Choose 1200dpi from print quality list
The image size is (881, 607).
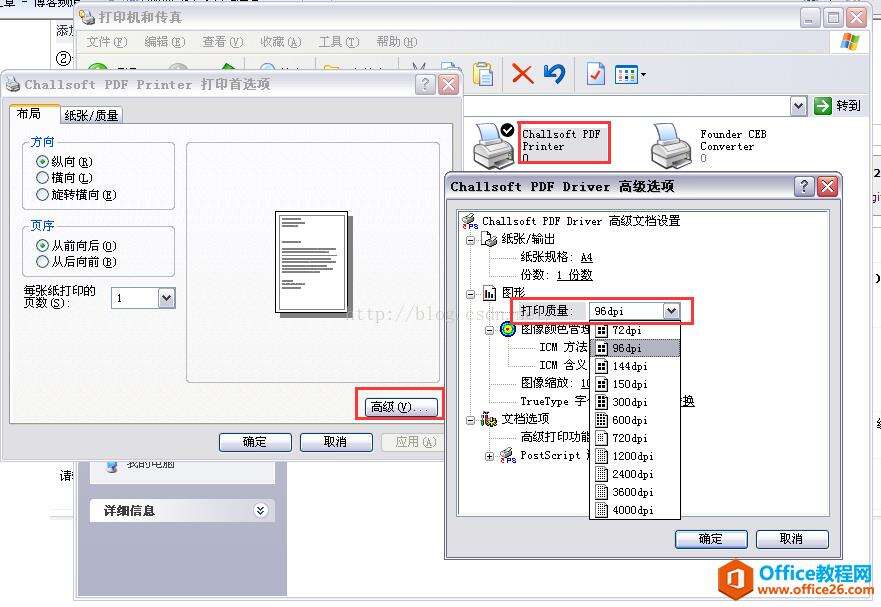point(634,456)
